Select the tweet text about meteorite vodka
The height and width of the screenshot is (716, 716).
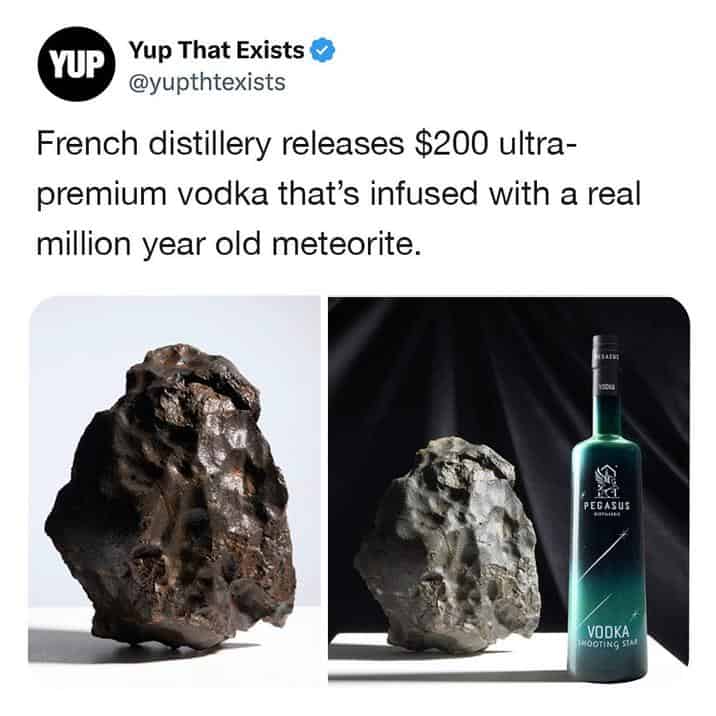(x=338, y=194)
